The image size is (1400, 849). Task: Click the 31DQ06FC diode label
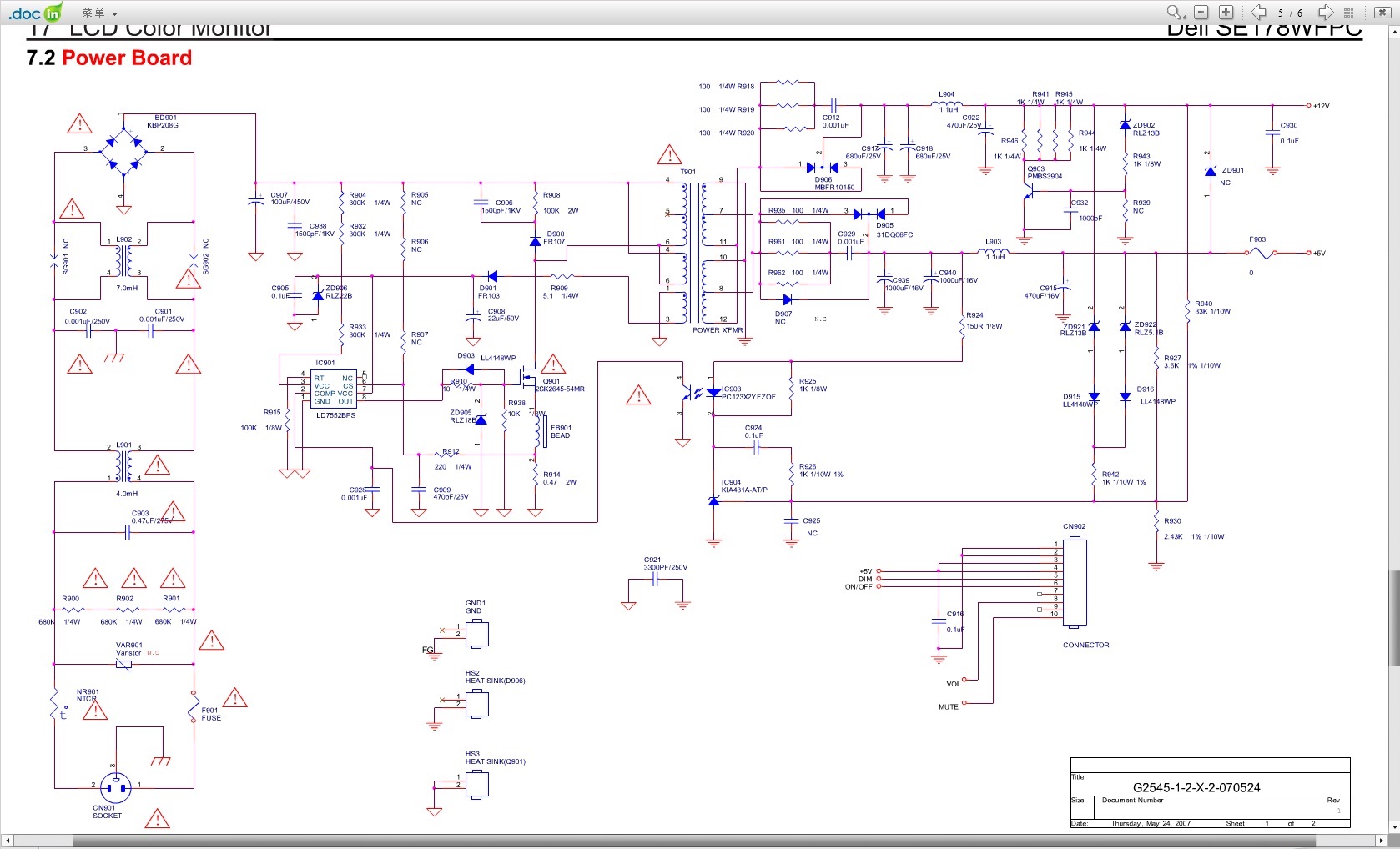click(x=894, y=234)
